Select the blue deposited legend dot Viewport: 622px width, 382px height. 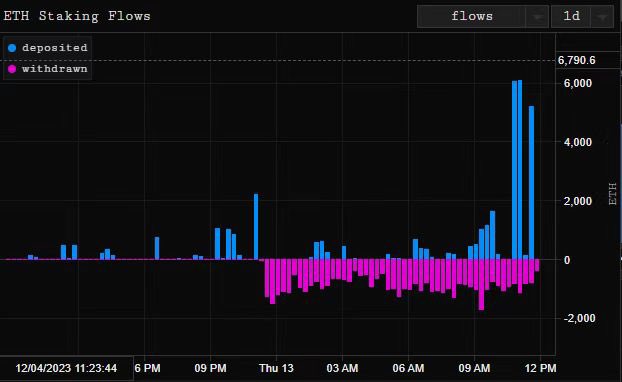tap(12, 48)
